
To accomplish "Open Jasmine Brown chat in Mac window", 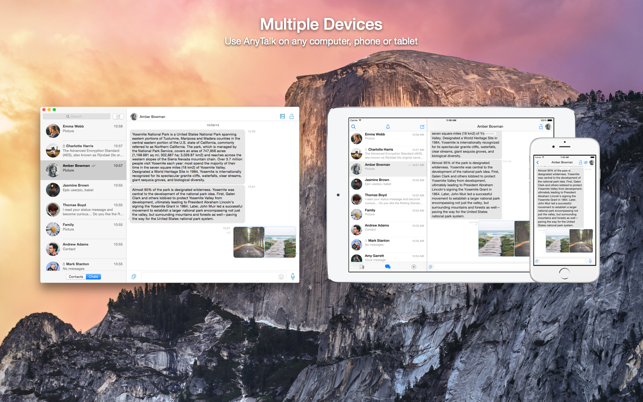I will [x=84, y=190].
